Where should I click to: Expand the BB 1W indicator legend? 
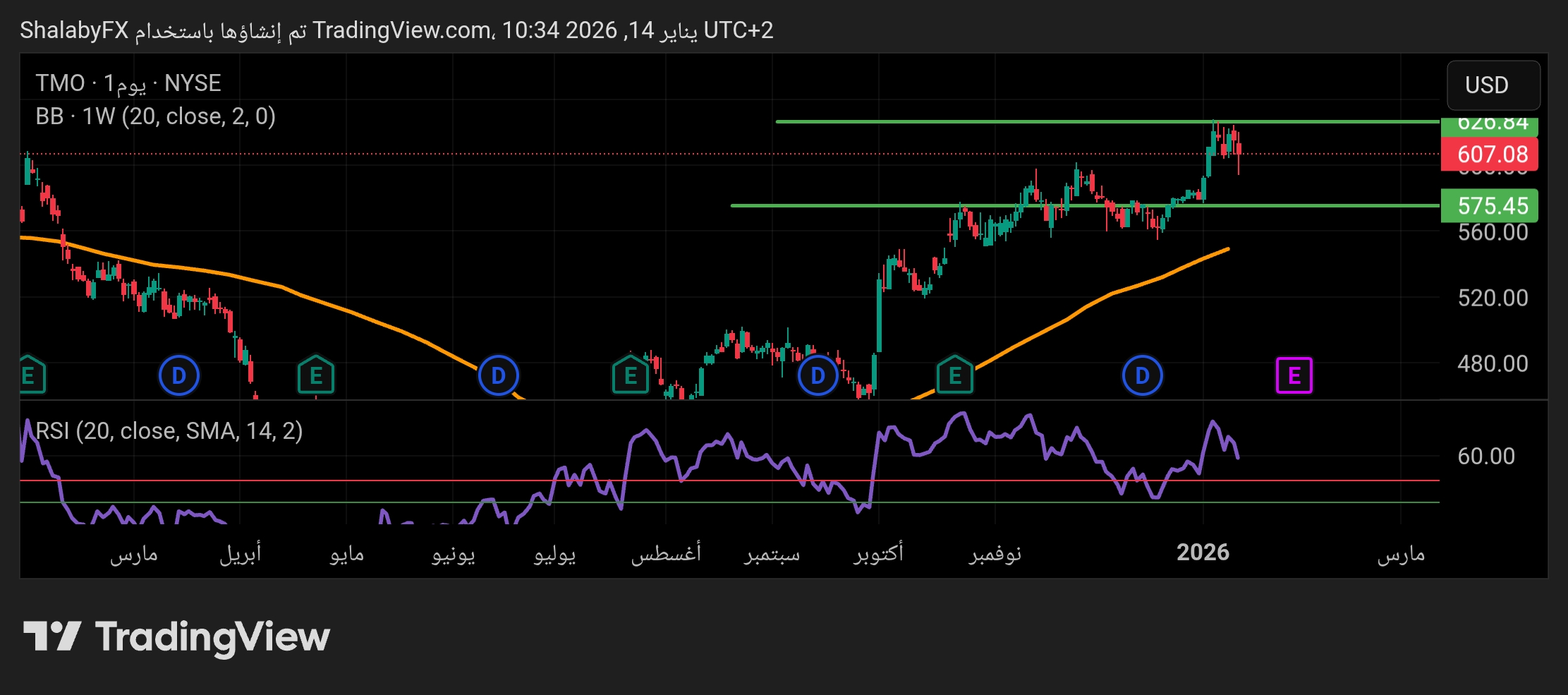point(155,116)
